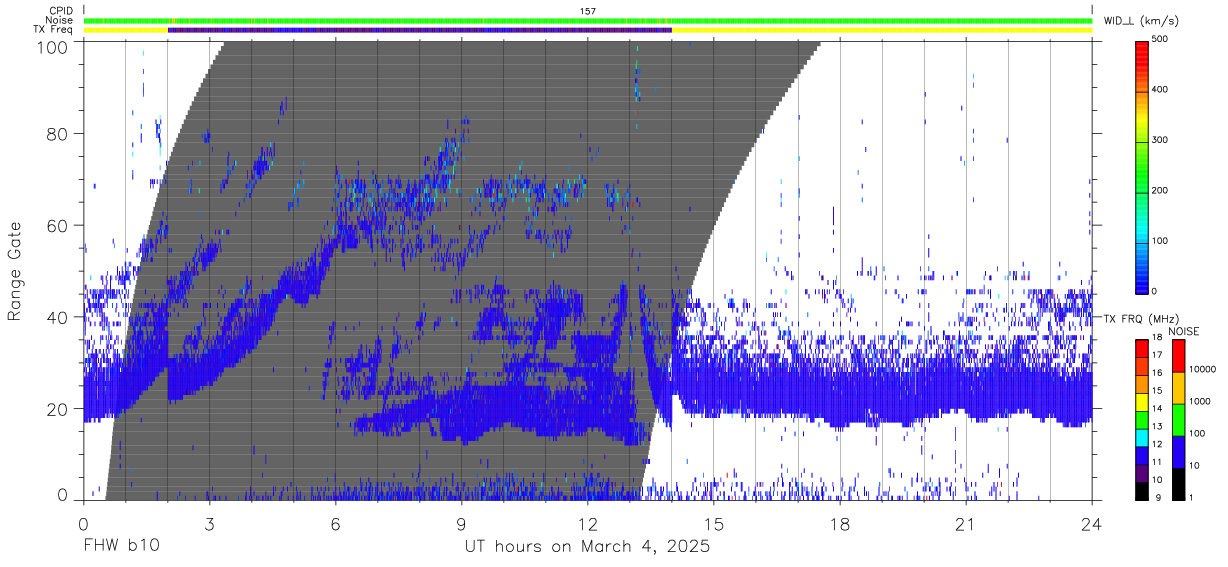The image size is (1228, 567).
Task: Click the spectral width color scale bar
Action: [x=1141, y=166]
